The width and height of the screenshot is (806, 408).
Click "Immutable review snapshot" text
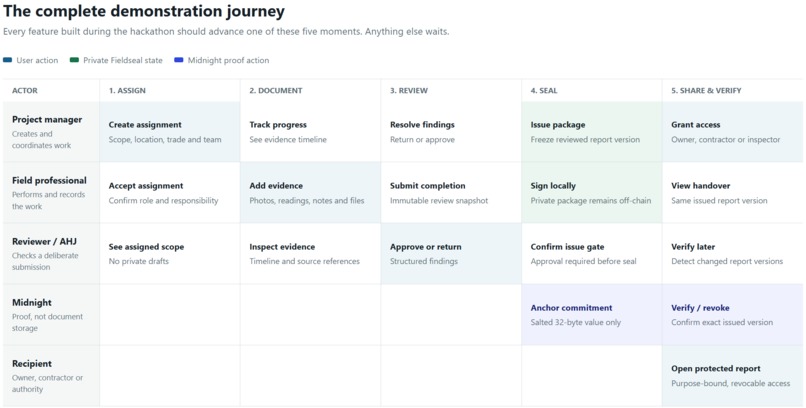[439, 200]
